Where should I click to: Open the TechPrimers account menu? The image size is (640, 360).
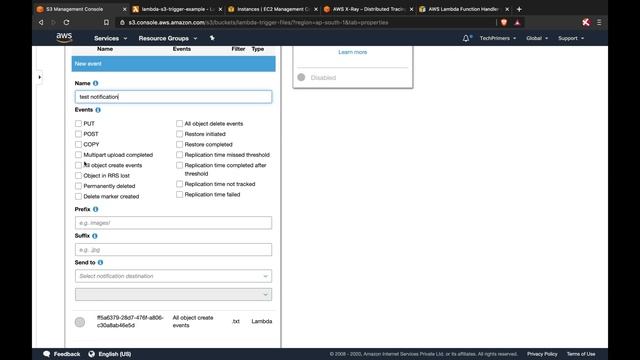[x=498, y=38]
